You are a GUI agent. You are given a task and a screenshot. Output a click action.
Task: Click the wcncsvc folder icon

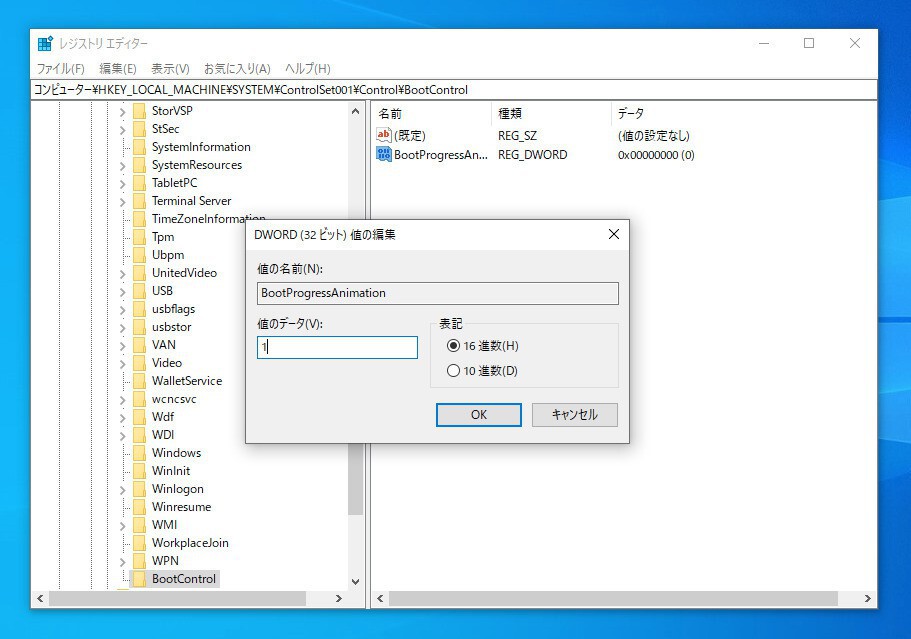139,399
